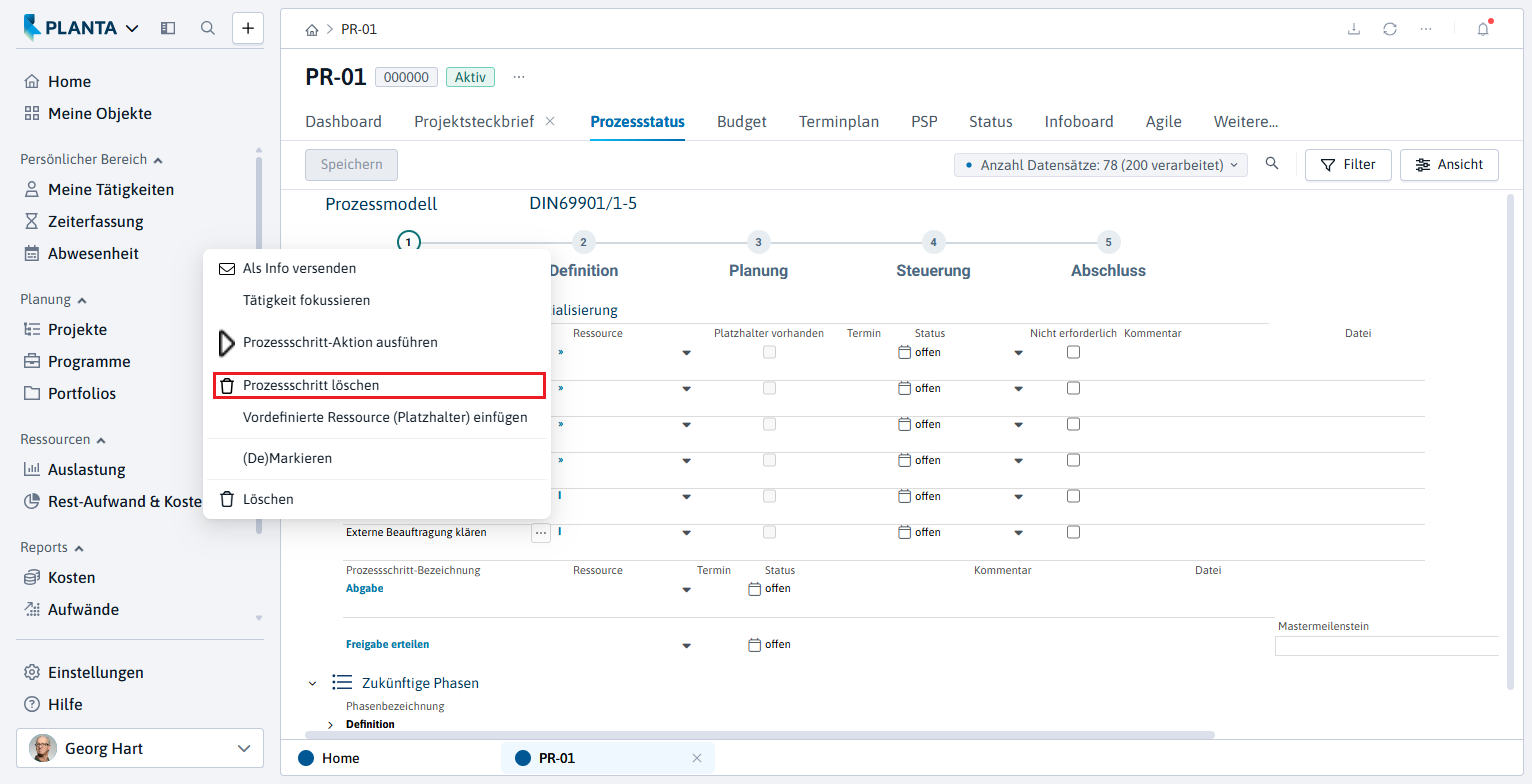
Task: Choose Löschen in context menu
Action: 377,499
